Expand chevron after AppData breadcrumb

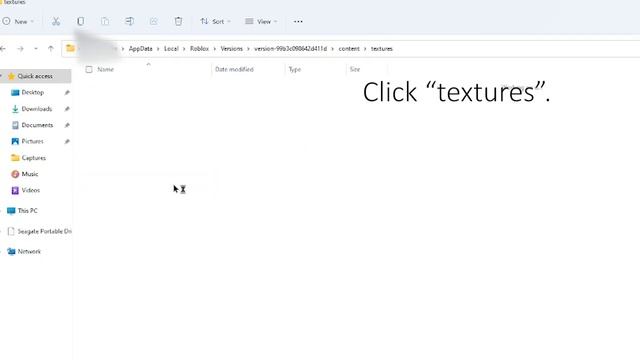[158, 49]
